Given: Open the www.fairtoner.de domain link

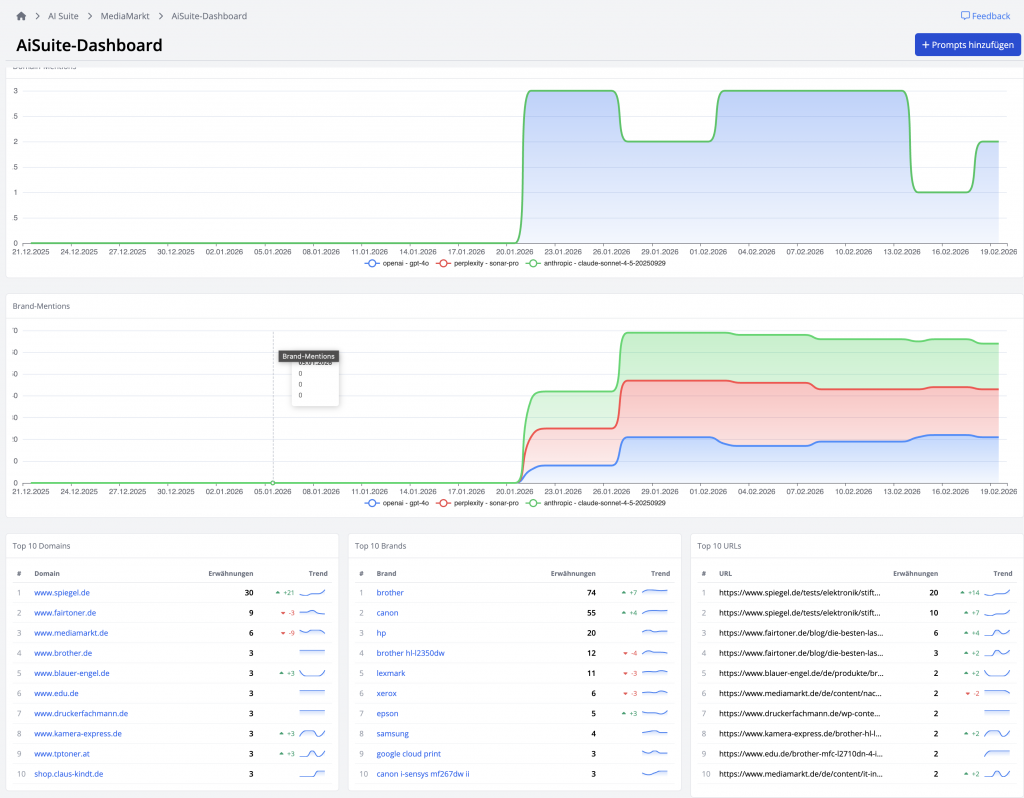Looking at the screenshot, I should [65, 613].
